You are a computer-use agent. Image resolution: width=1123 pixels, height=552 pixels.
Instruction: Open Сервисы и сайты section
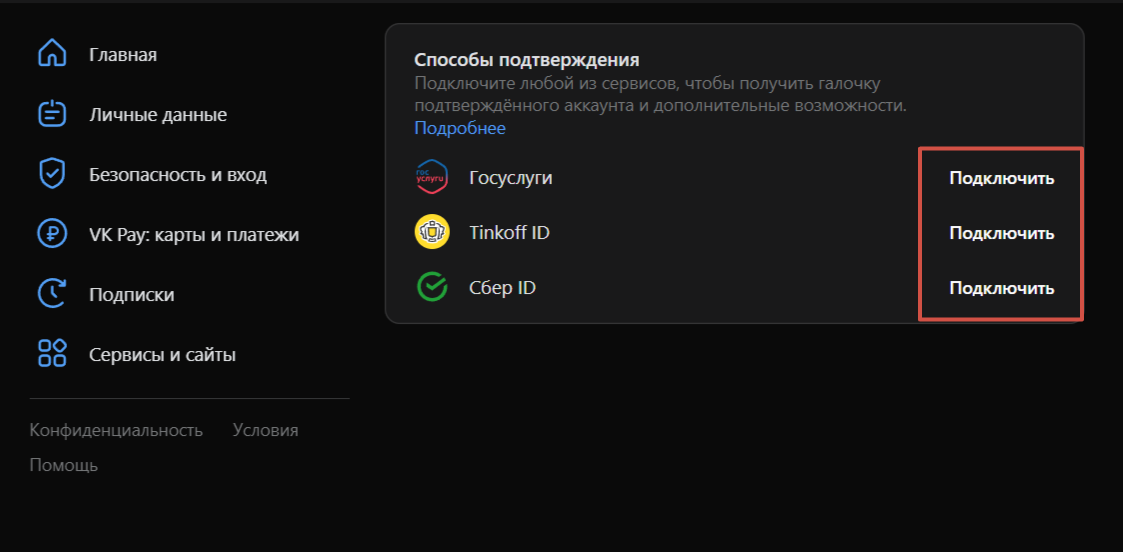point(162,354)
